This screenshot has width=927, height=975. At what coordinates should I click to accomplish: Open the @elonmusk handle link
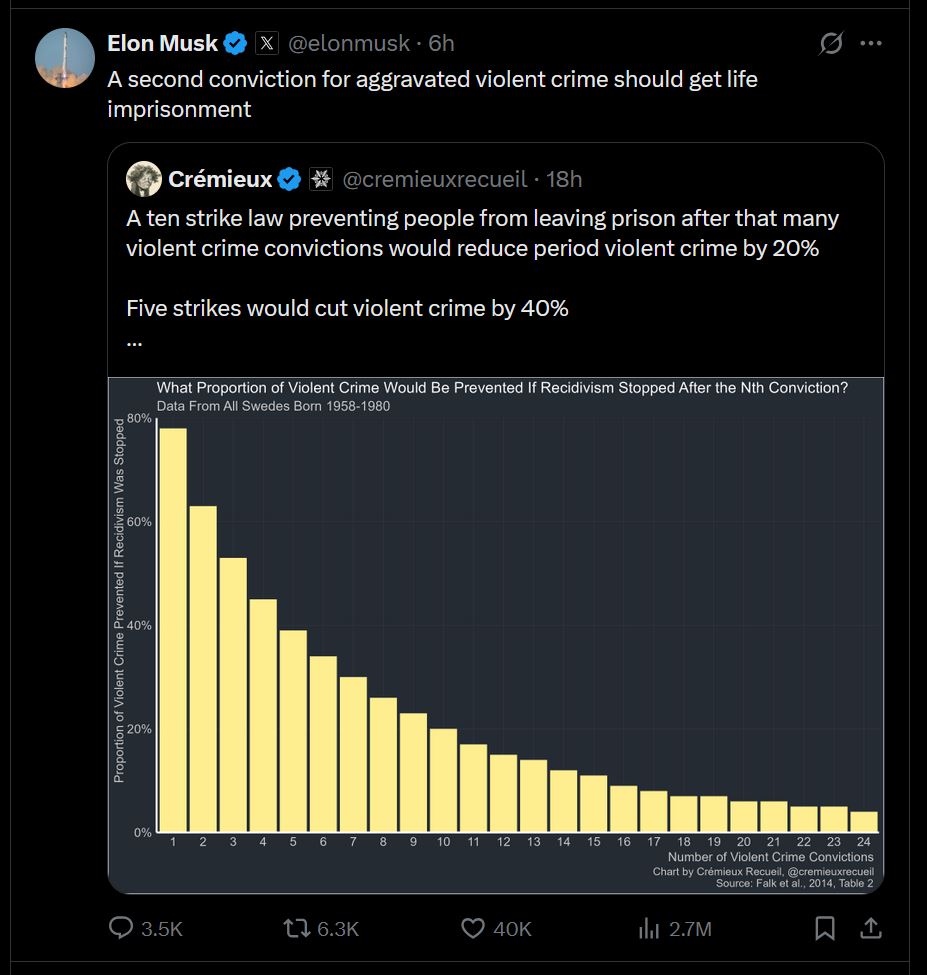(349, 43)
